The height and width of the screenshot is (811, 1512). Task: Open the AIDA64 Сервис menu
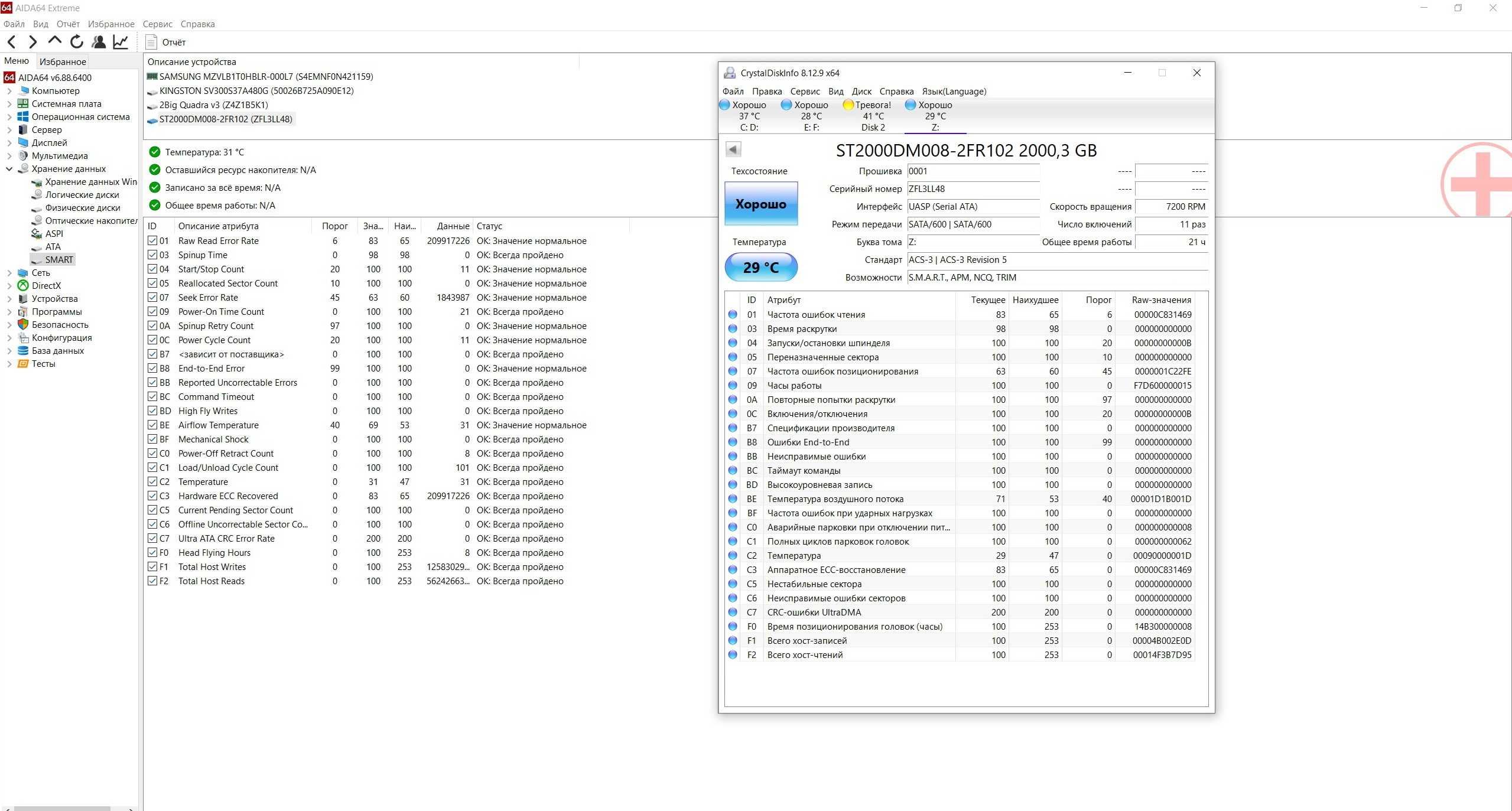click(158, 24)
